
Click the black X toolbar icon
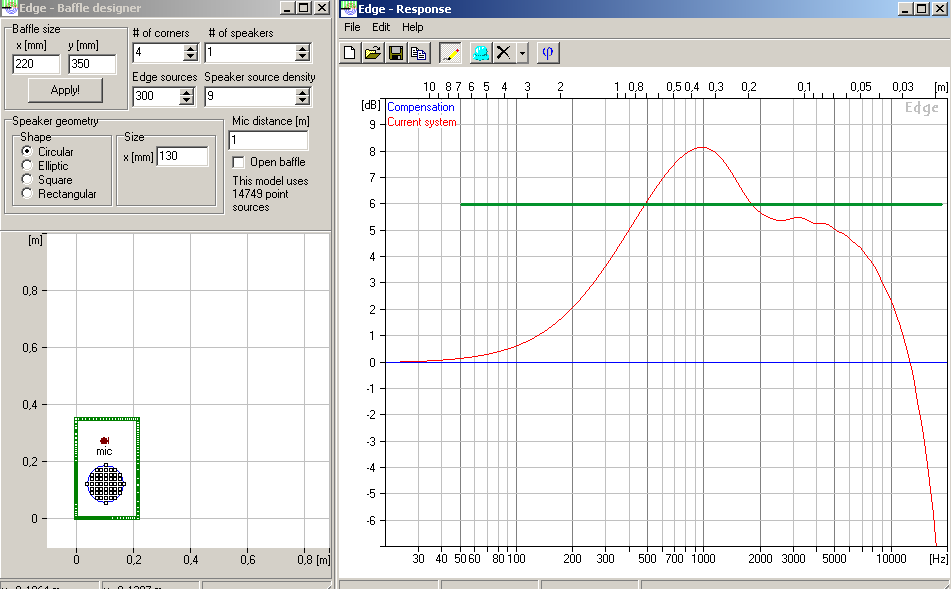tap(504, 52)
